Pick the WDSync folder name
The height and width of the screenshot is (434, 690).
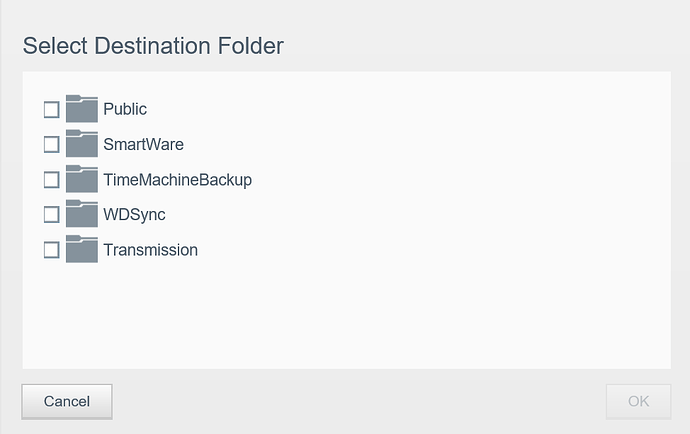pos(132,215)
